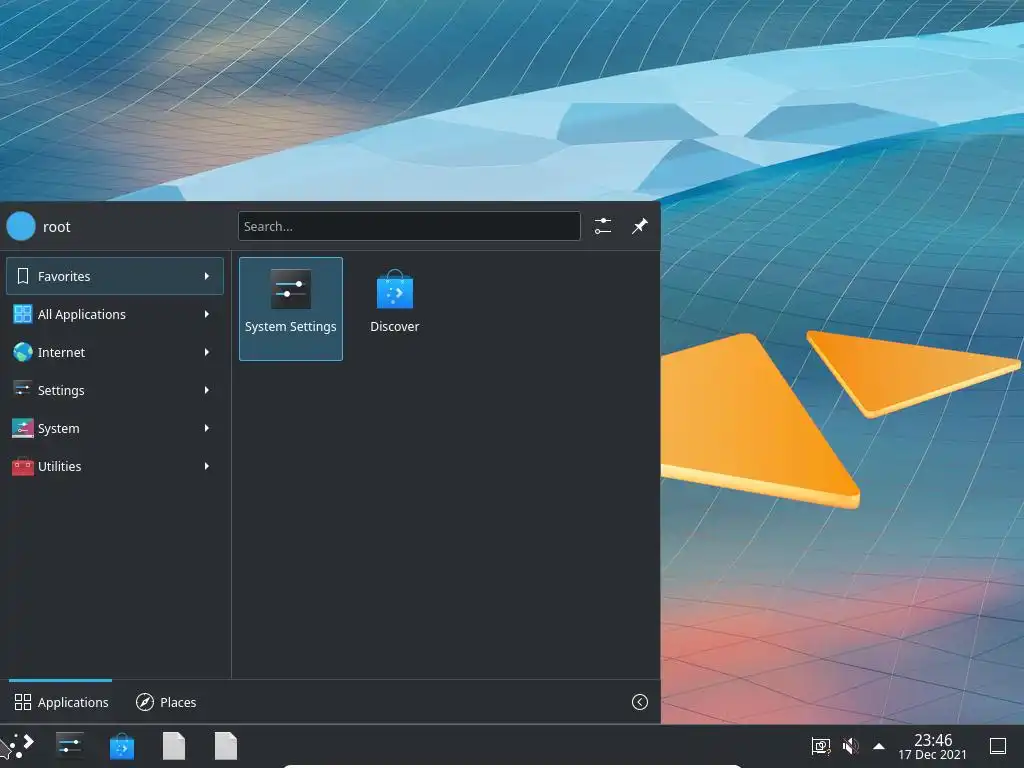1024x768 pixels.
Task: Expand the arrow next to Internet
Action: click(x=206, y=352)
